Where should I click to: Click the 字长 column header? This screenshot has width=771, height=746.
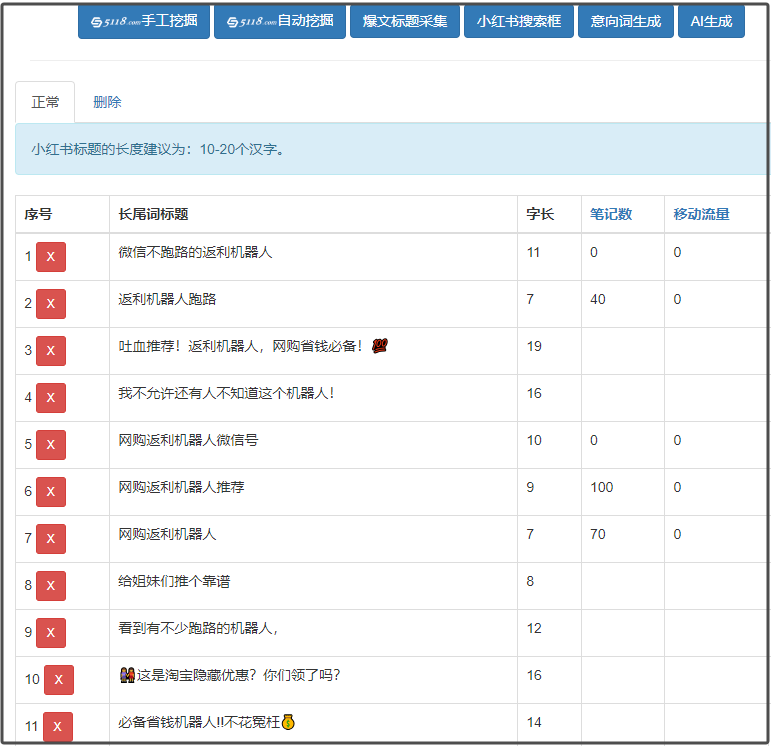tap(540, 214)
